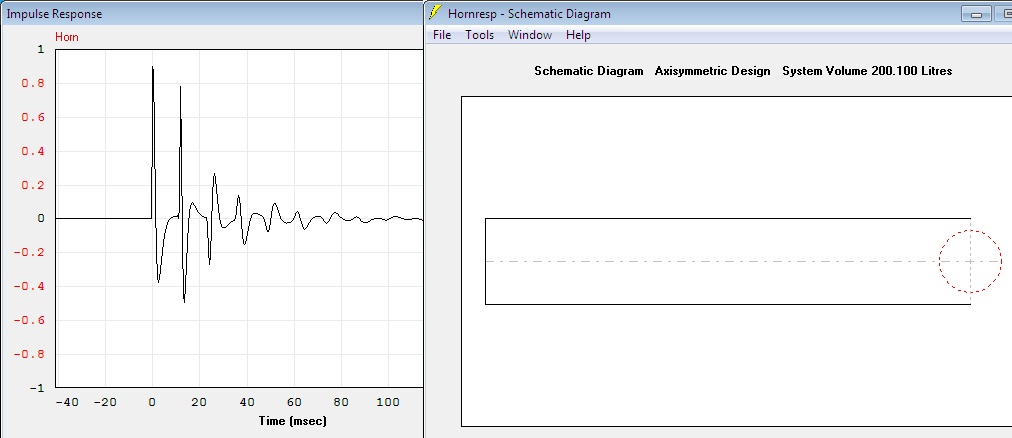Open the Help menu

578,35
